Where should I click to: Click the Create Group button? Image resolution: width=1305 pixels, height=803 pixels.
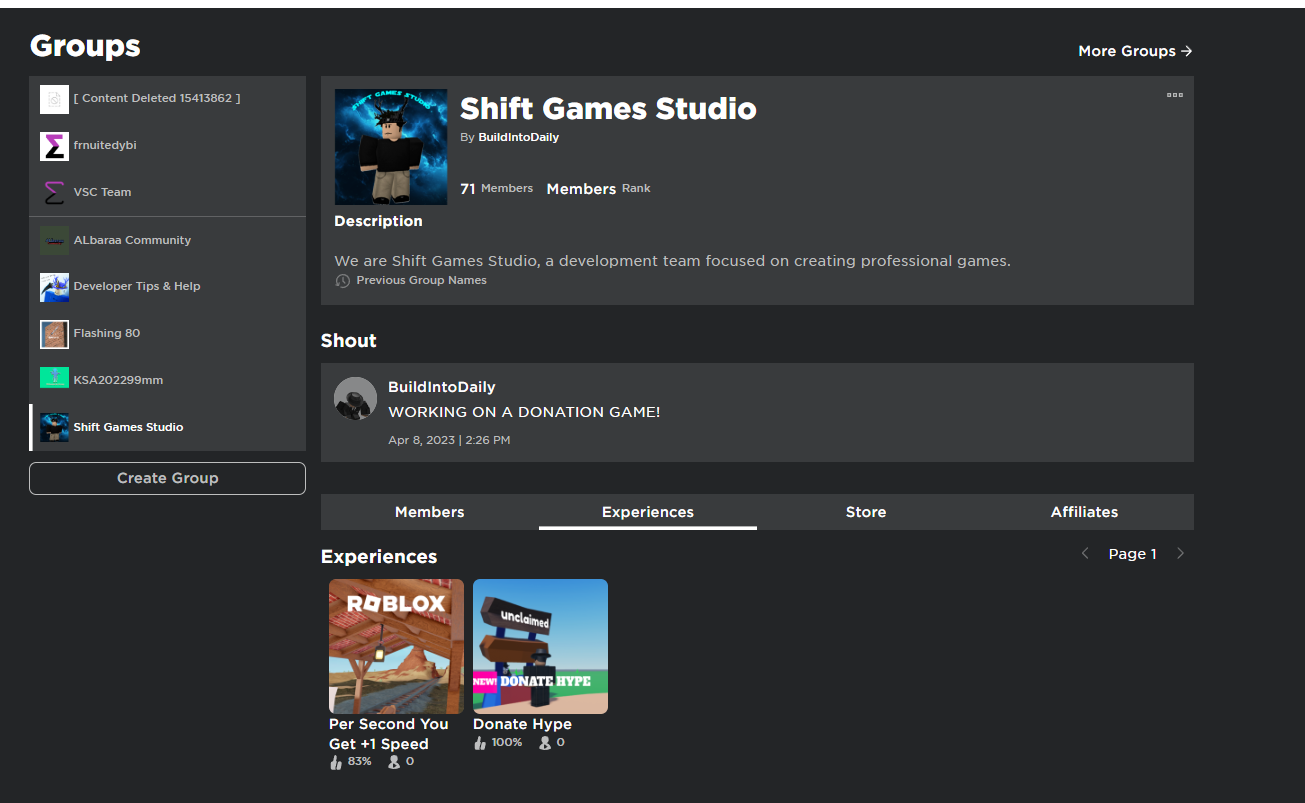click(167, 478)
